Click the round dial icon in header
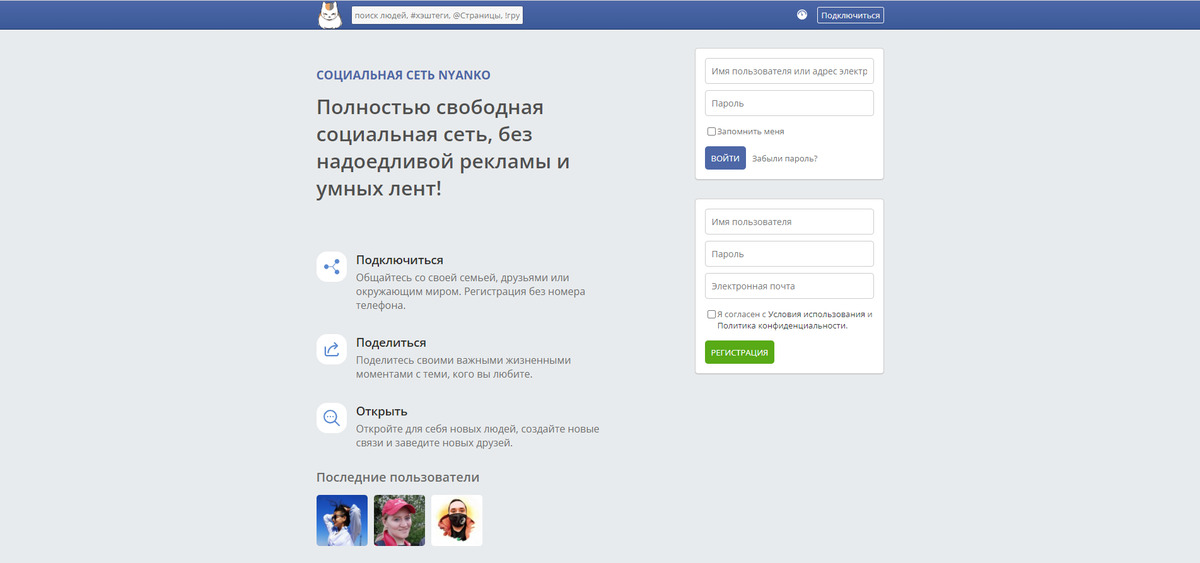Screen dimensions: 1200x563 (x=801, y=15)
